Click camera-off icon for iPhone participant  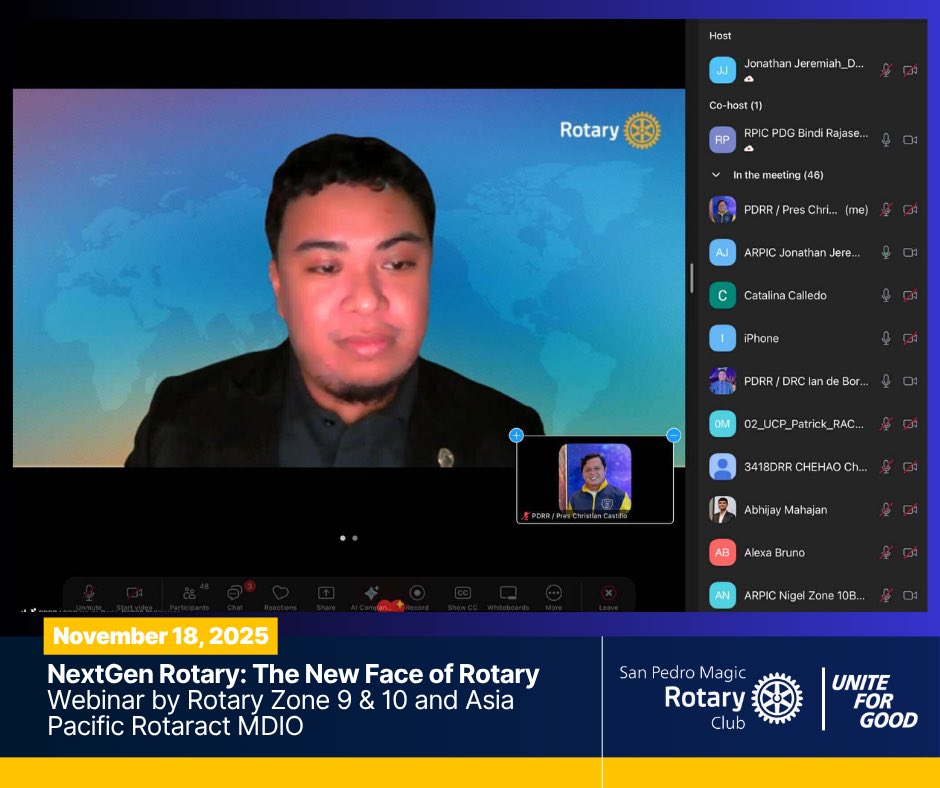point(910,338)
